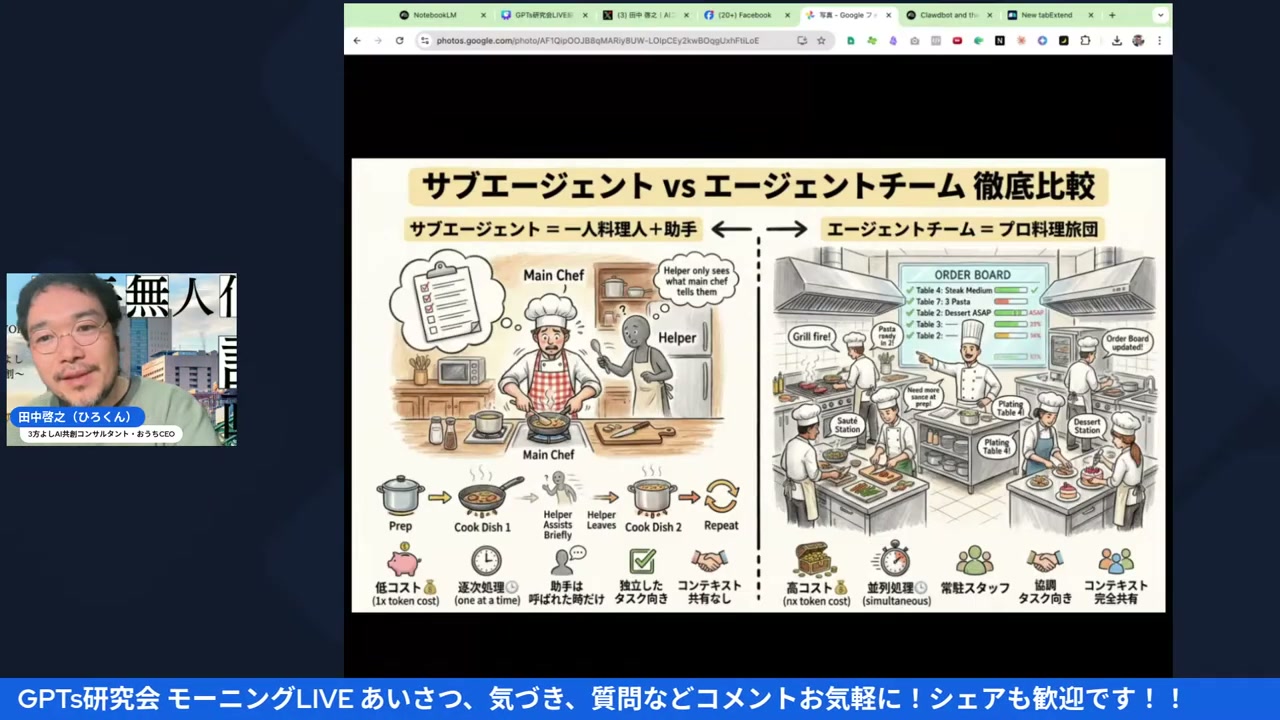Open the Chrome three-dot menu

(x=1159, y=41)
